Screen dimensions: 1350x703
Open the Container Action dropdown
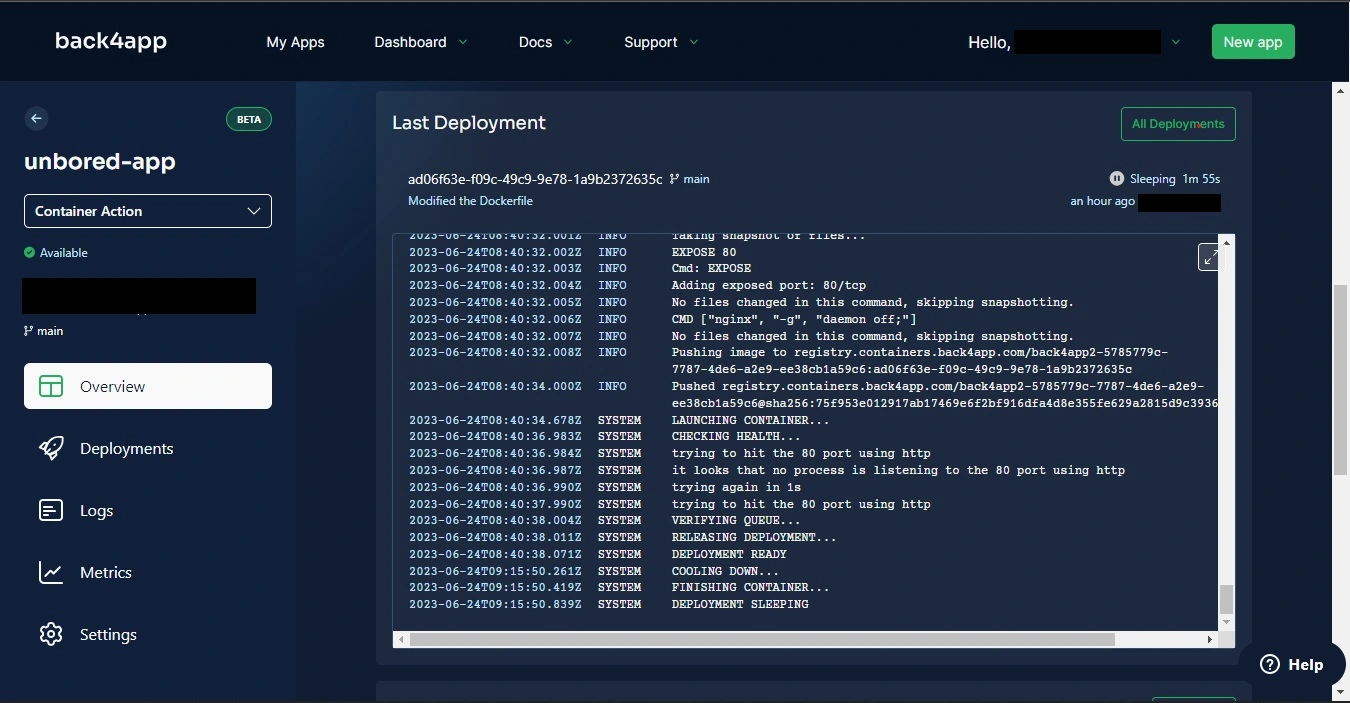(x=147, y=211)
